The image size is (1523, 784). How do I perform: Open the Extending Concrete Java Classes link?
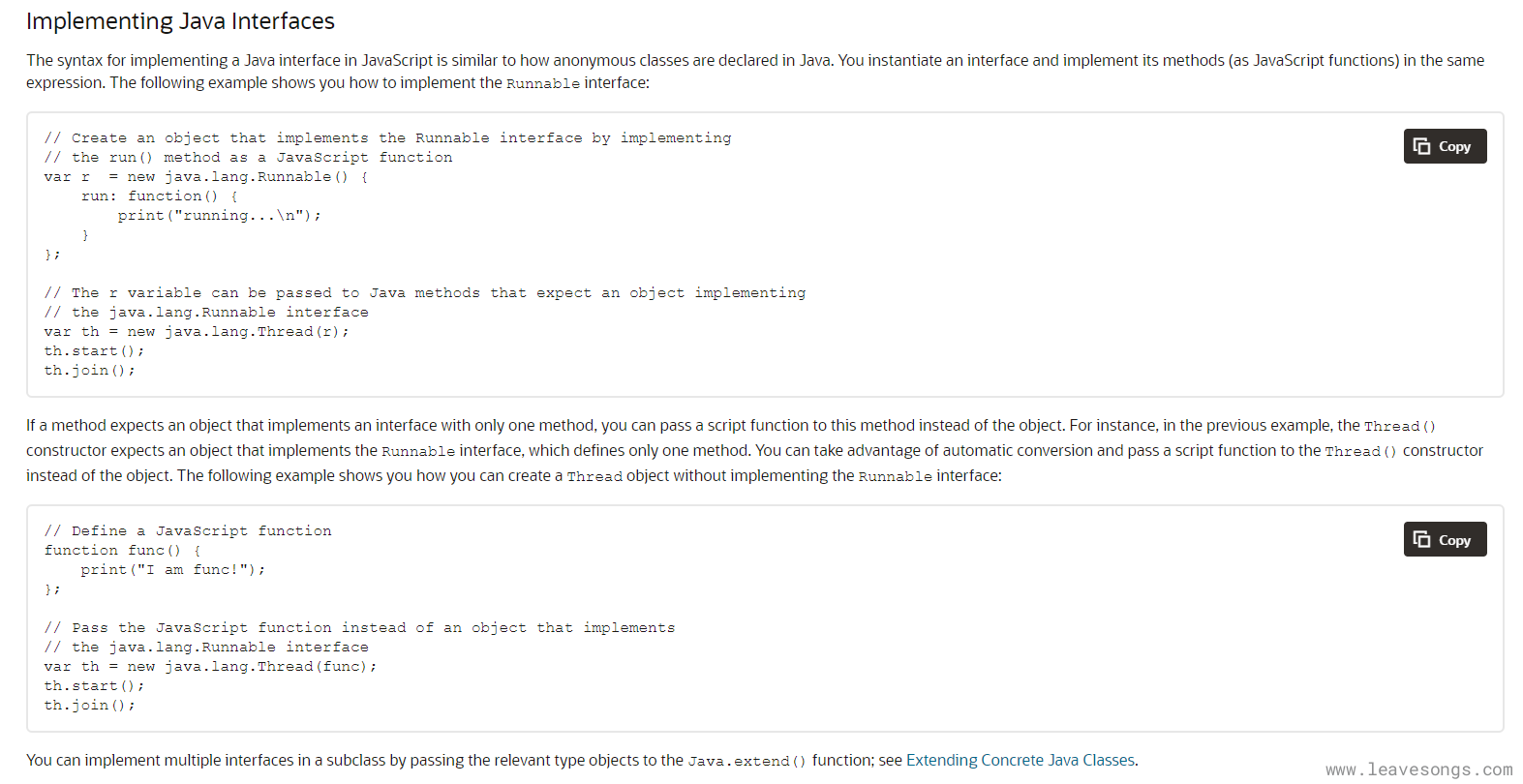tap(1020, 760)
